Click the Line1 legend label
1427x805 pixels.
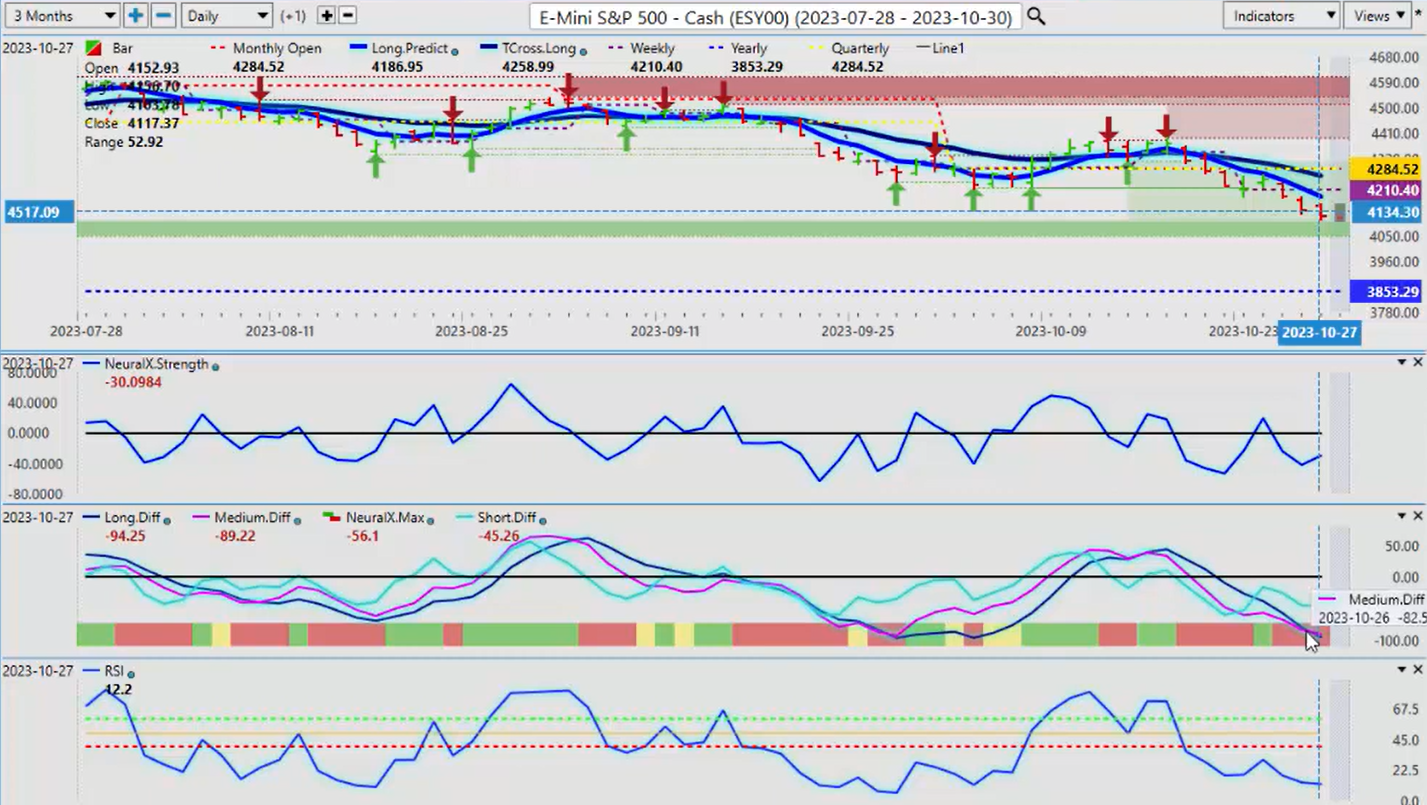[948, 48]
